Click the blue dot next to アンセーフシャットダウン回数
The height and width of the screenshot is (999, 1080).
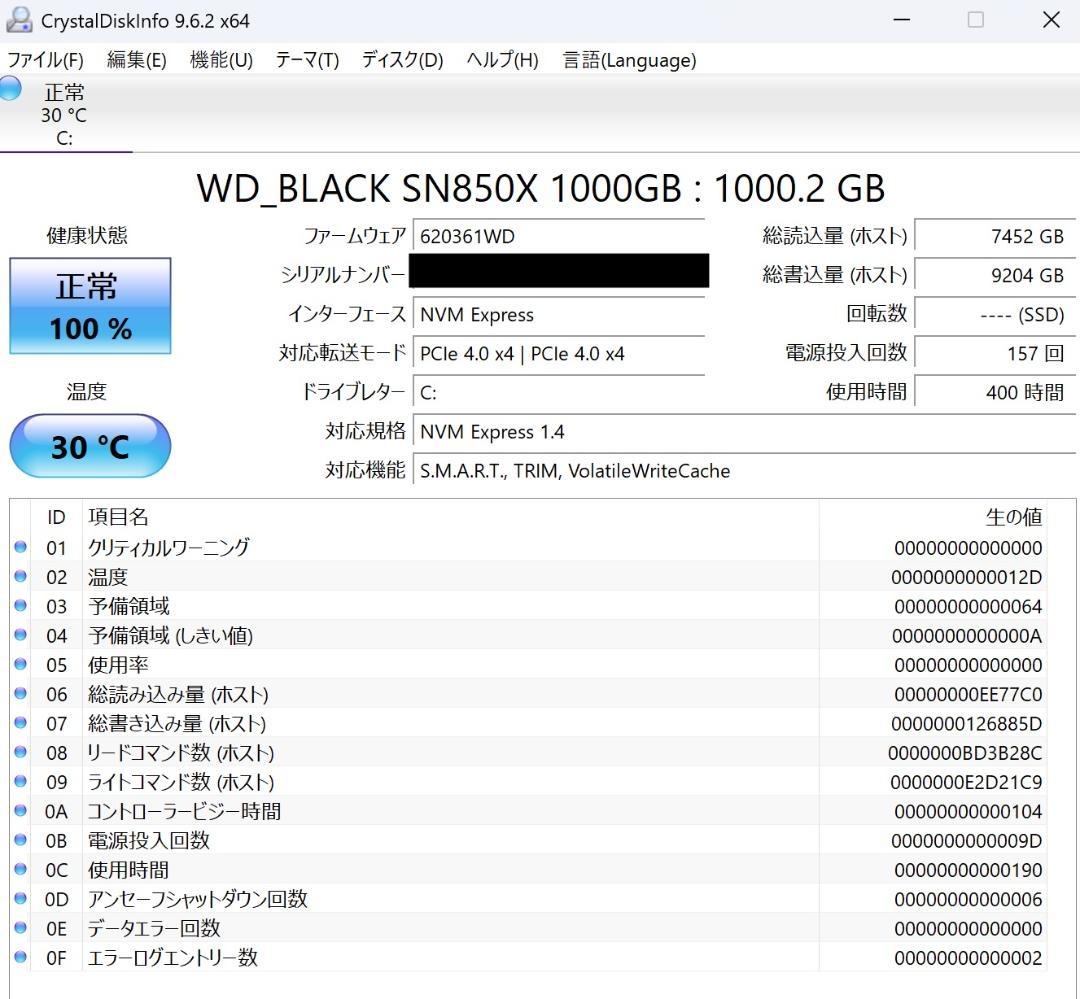pos(20,899)
